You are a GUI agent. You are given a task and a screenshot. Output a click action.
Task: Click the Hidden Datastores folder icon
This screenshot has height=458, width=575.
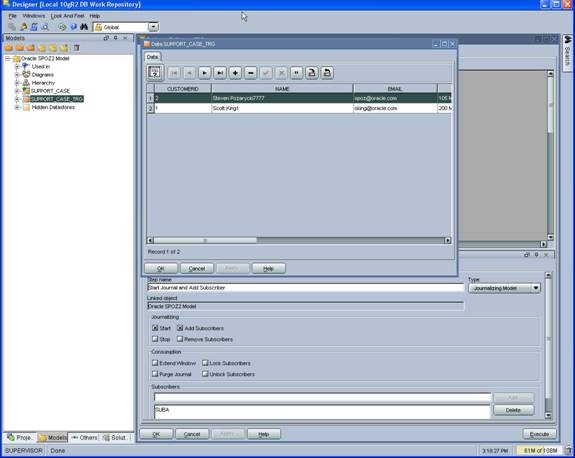tap(26, 107)
